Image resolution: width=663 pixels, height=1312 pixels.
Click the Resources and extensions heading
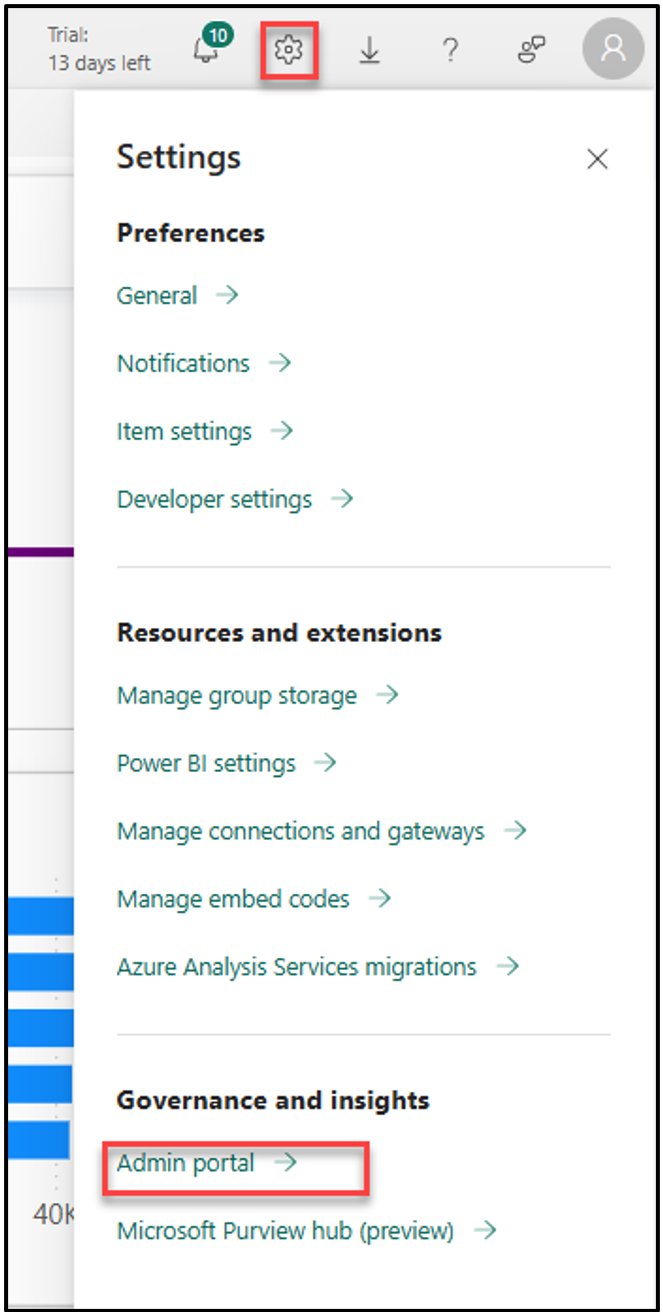[x=279, y=633]
